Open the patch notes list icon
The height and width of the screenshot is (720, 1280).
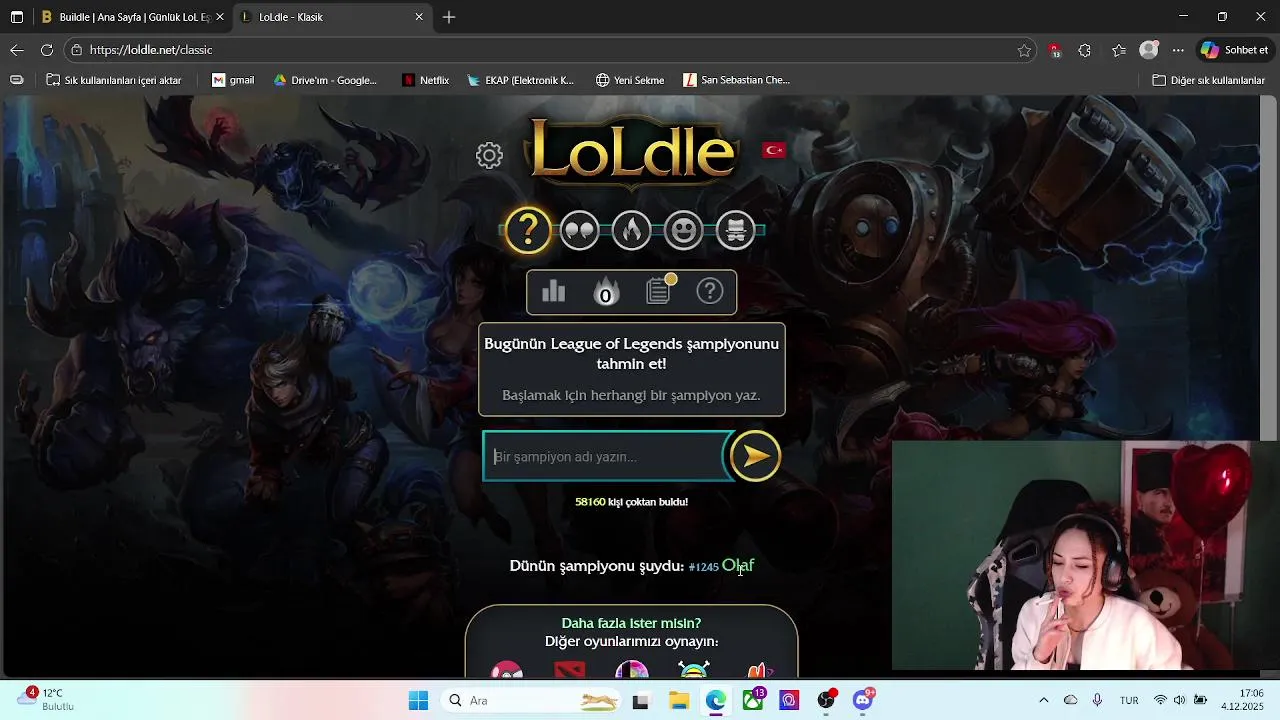[x=658, y=291]
